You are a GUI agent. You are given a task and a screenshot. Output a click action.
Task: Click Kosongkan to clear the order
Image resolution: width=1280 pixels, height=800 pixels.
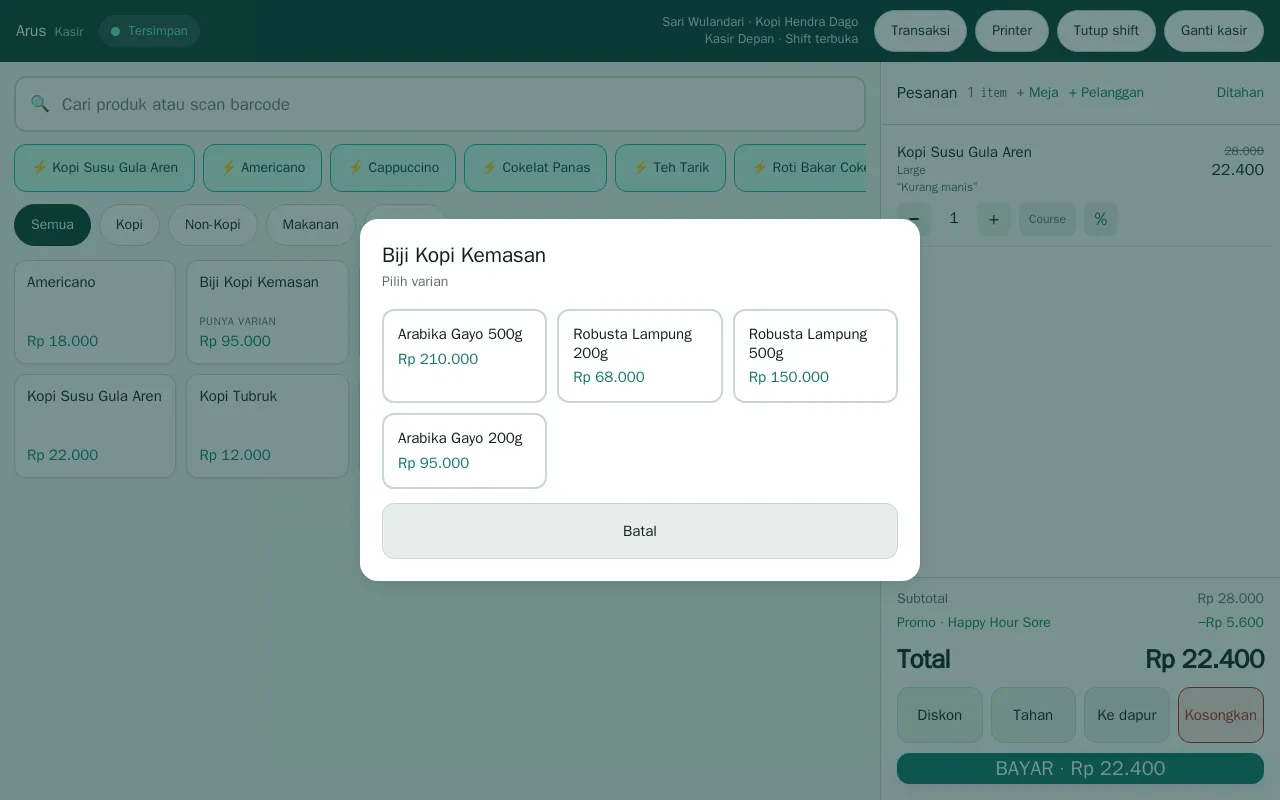pos(1221,715)
